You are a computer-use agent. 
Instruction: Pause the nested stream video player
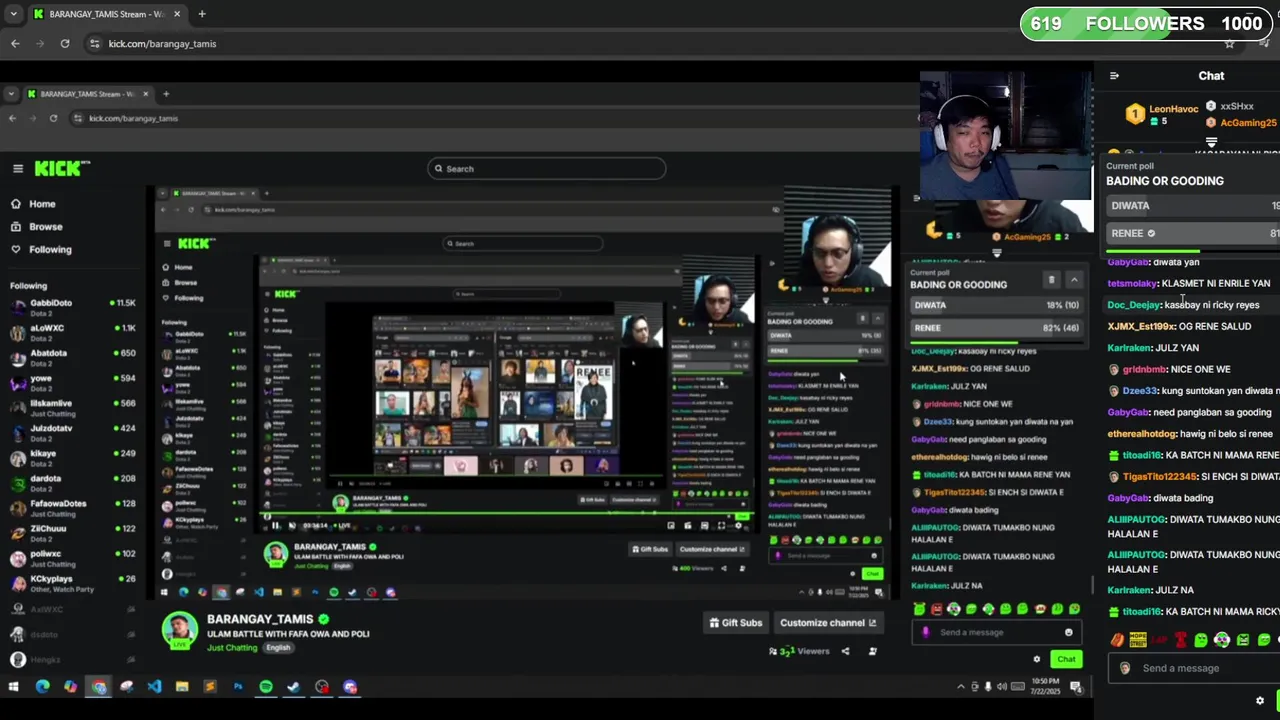tap(276, 526)
